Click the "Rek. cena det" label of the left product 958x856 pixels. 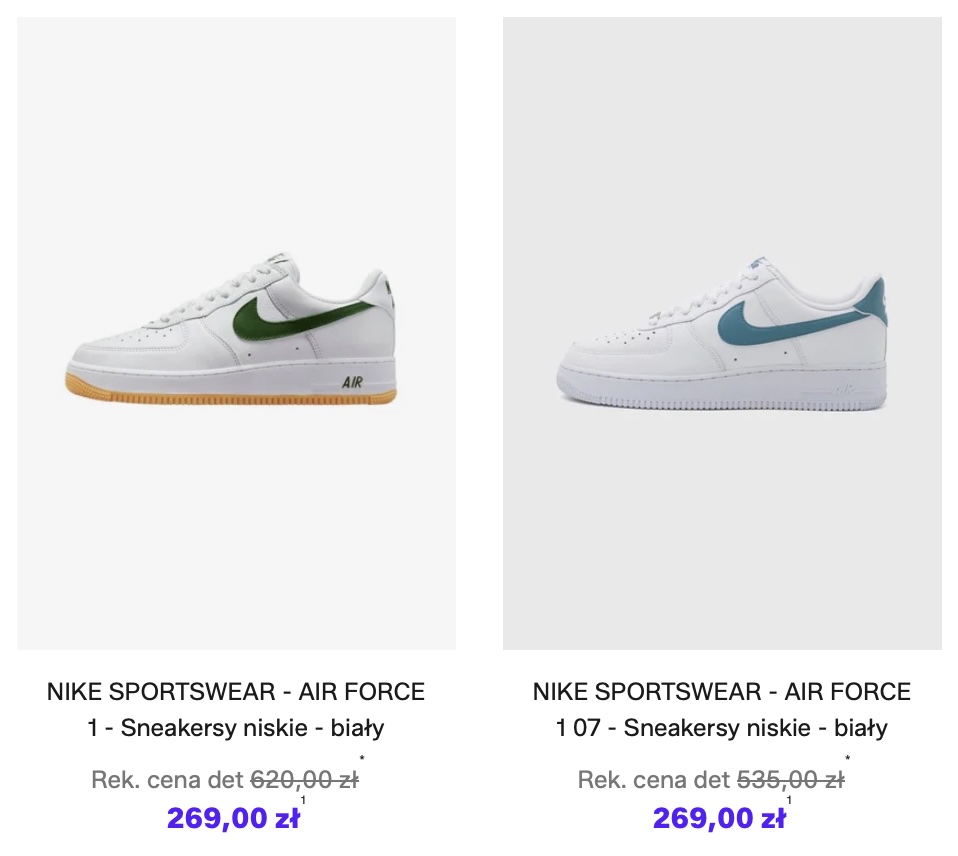click(x=166, y=780)
